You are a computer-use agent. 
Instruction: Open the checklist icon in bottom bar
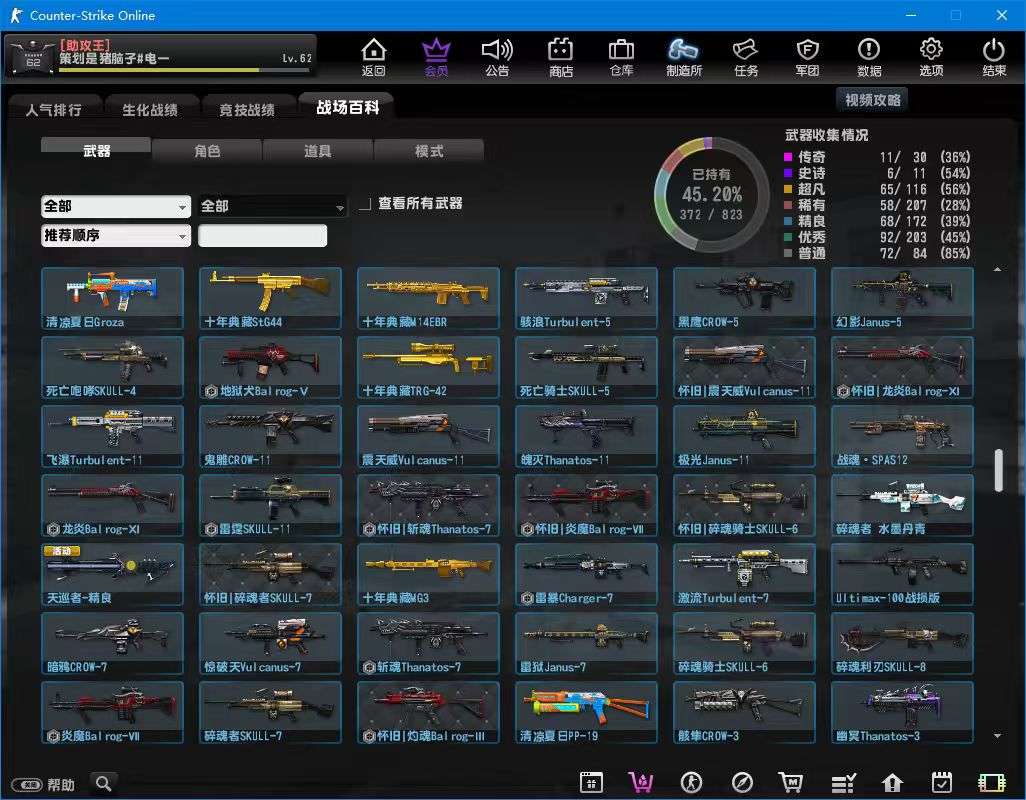pyautogui.click(x=843, y=782)
